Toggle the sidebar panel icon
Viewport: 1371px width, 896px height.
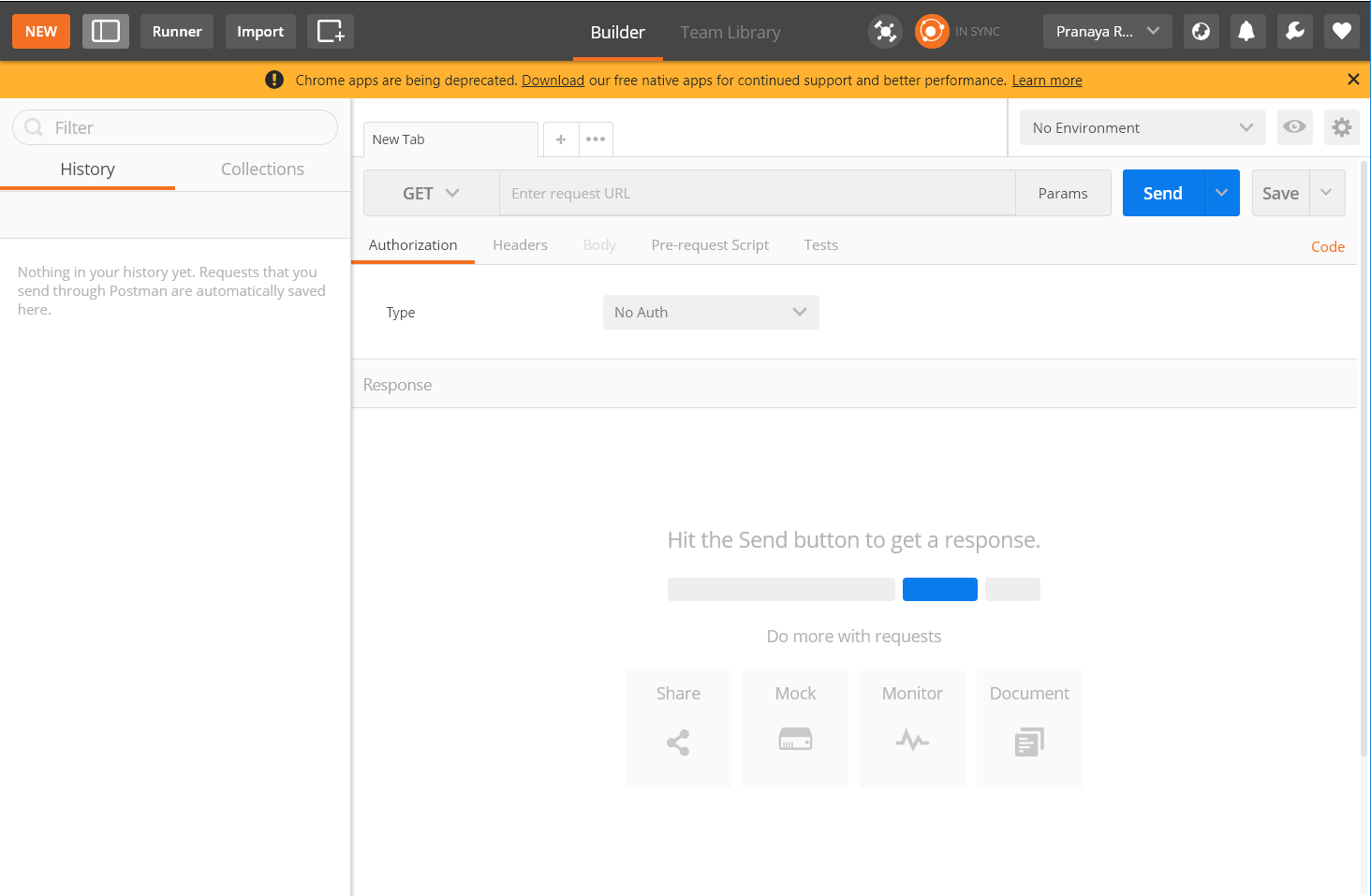pyautogui.click(x=105, y=31)
